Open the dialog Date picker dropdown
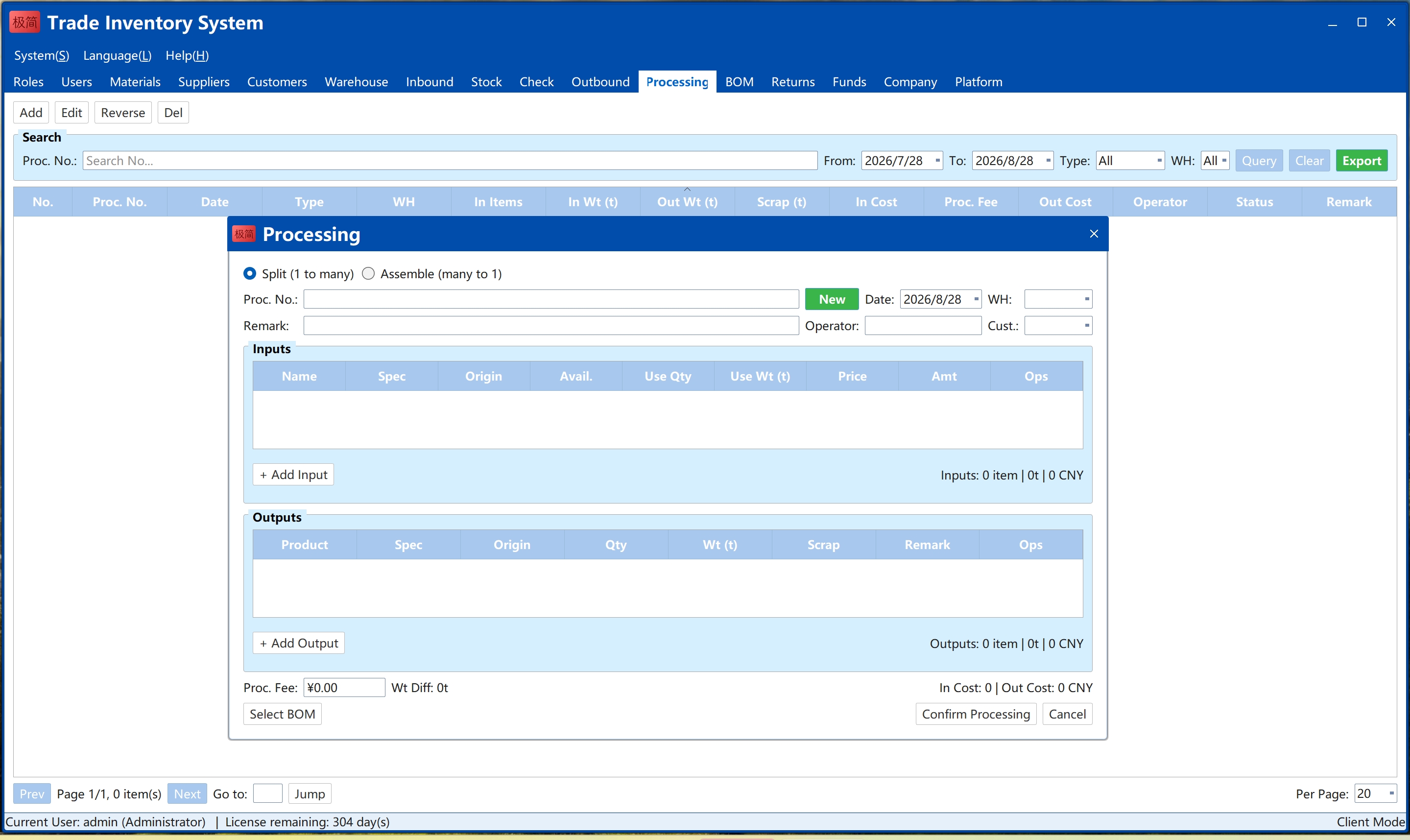The image size is (1410, 840). [x=976, y=299]
